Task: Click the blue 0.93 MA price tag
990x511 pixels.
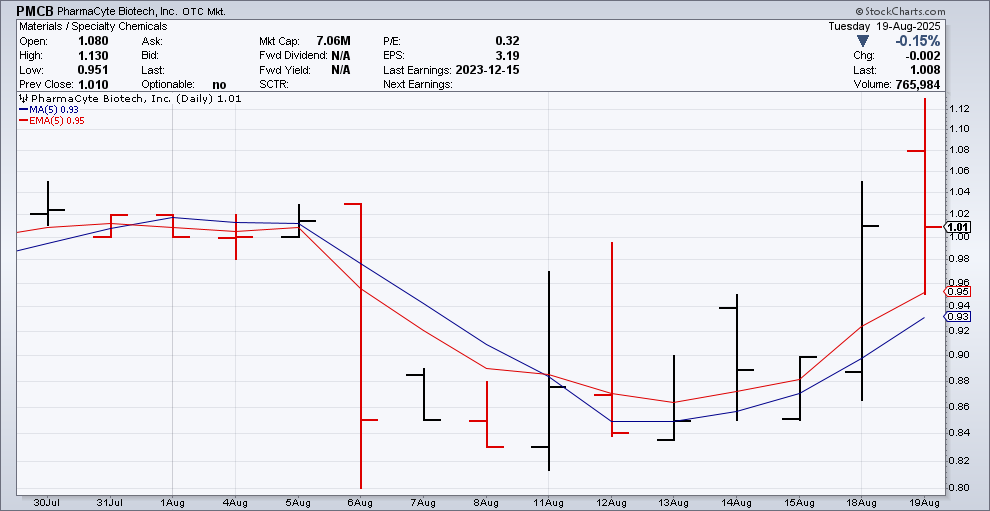Action: pos(957,316)
